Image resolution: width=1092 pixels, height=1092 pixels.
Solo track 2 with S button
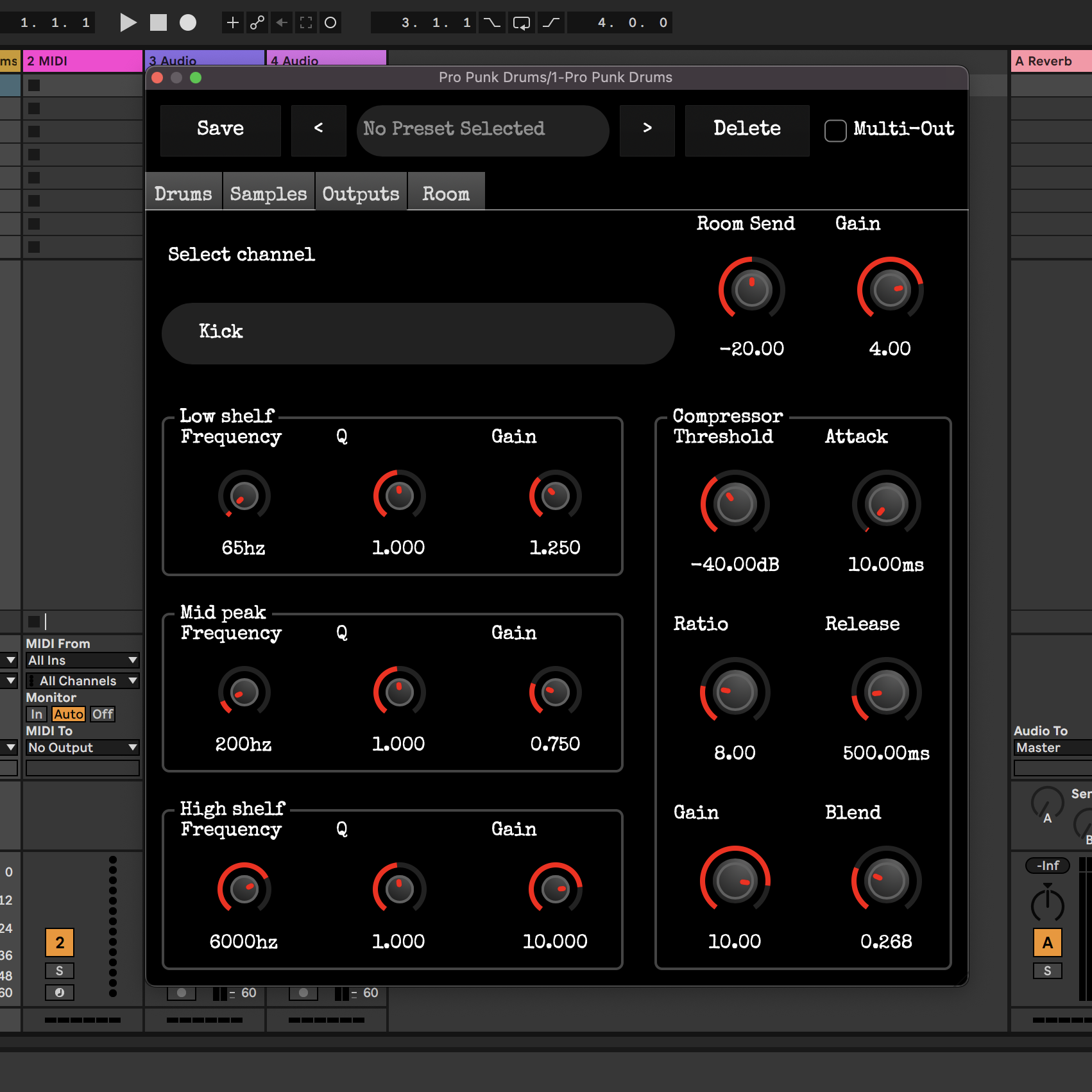pyautogui.click(x=60, y=971)
